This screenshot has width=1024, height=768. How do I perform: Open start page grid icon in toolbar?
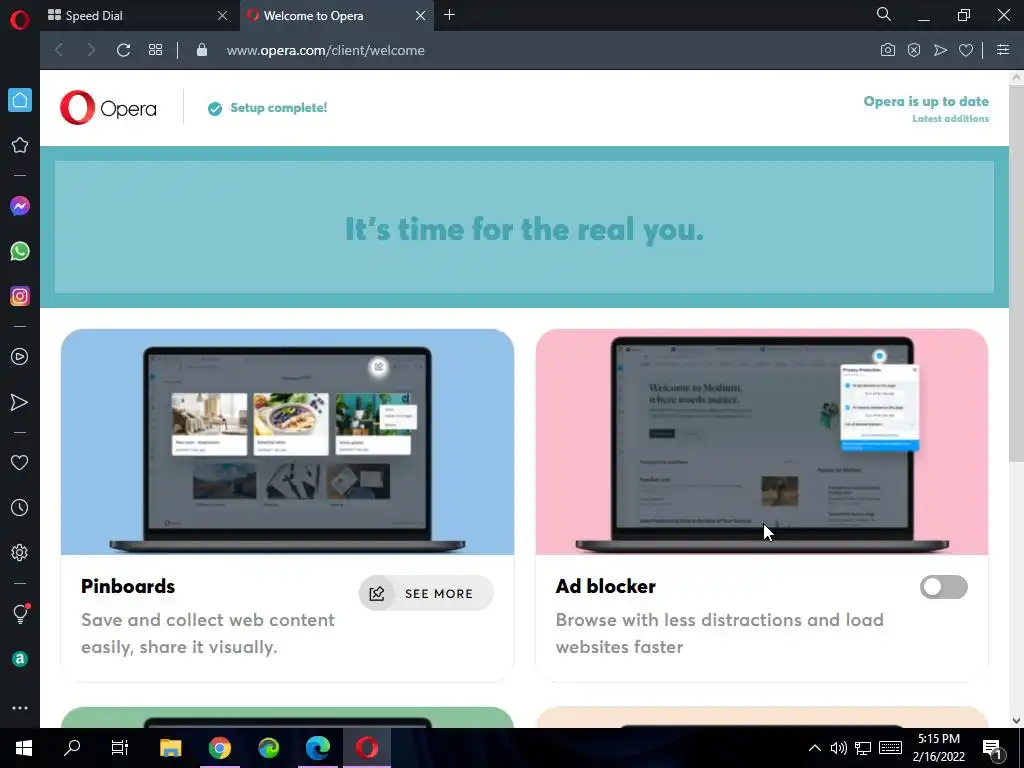(x=155, y=50)
